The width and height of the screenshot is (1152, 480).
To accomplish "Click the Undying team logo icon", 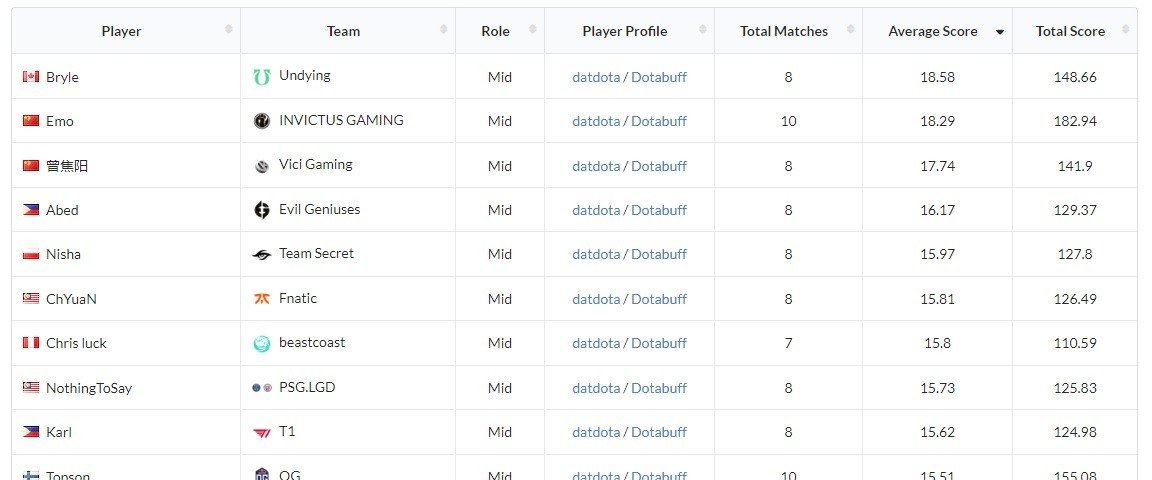I will pyautogui.click(x=262, y=76).
